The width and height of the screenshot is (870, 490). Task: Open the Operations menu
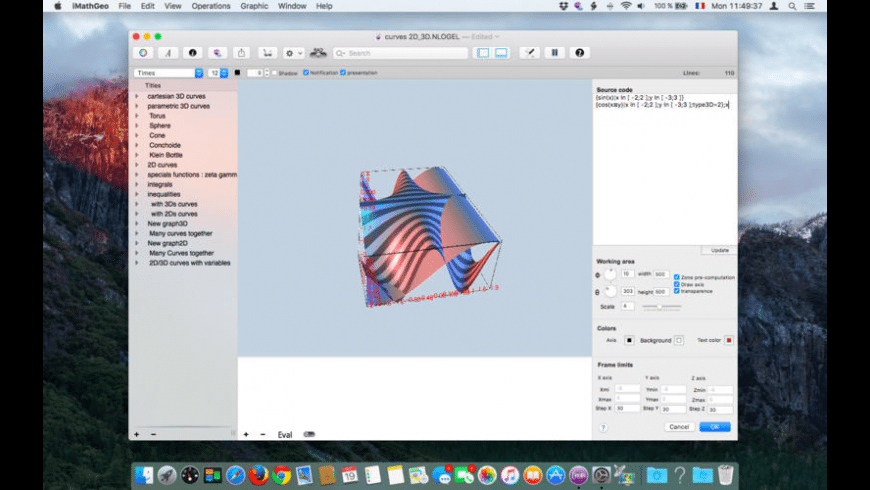point(211,6)
